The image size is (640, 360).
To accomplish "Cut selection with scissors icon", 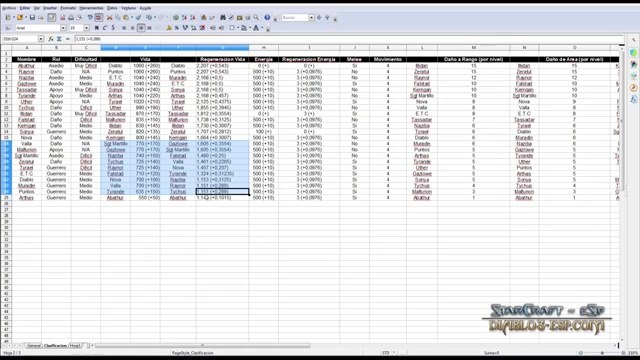I will click(x=109, y=18).
